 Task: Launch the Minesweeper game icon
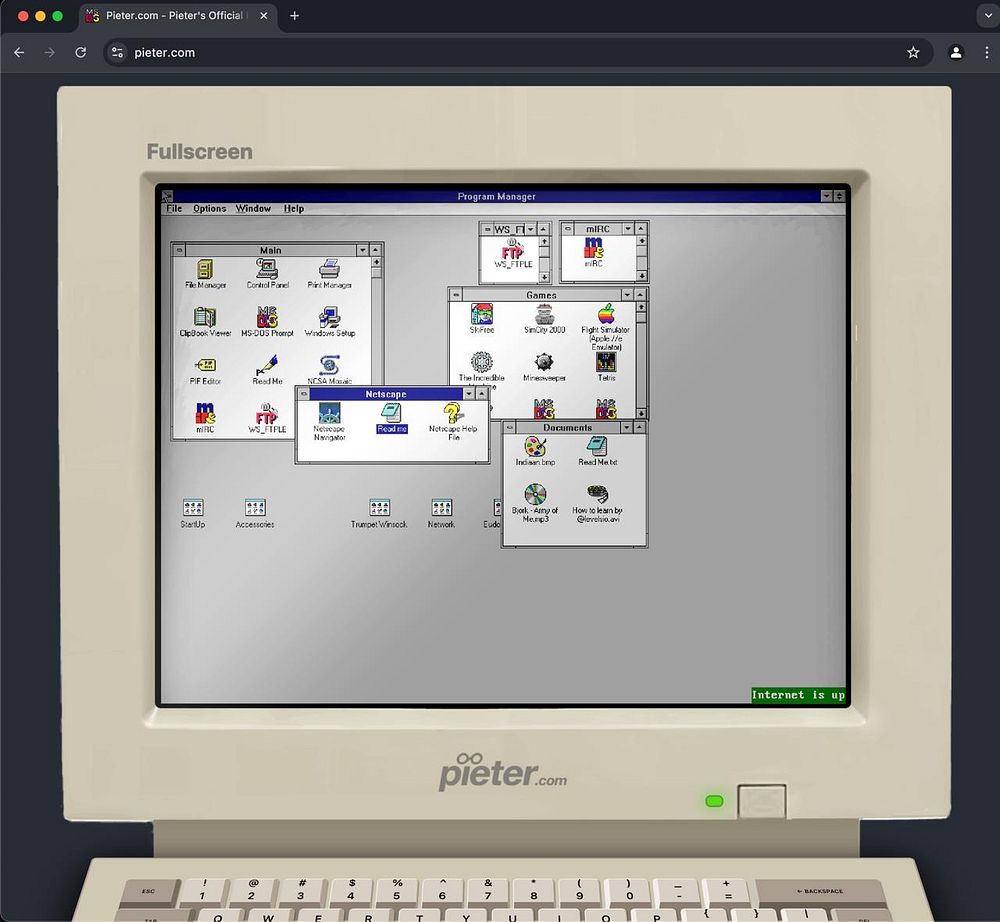[544, 367]
